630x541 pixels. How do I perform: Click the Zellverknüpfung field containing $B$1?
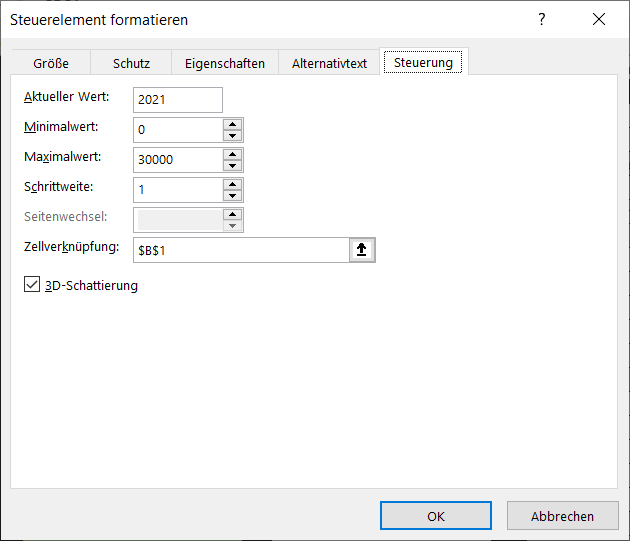click(x=240, y=250)
